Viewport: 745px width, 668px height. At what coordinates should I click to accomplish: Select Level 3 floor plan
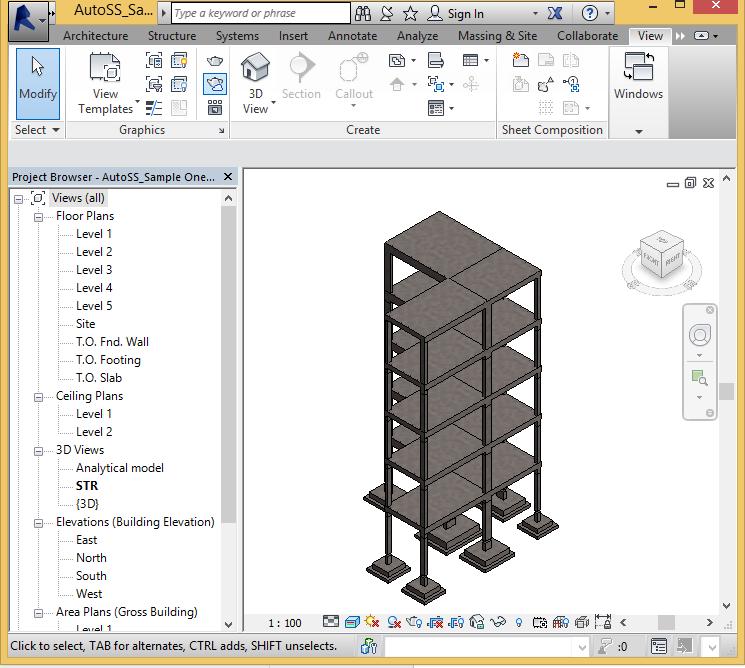[94, 270]
